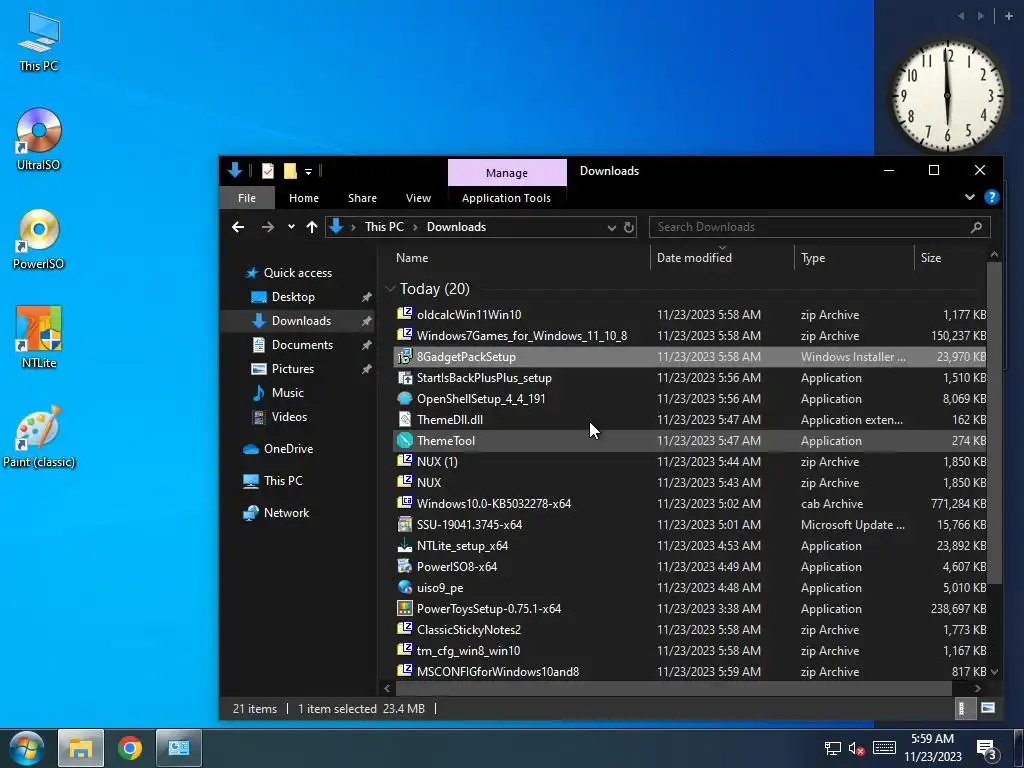Go up one folder level

point(312,227)
